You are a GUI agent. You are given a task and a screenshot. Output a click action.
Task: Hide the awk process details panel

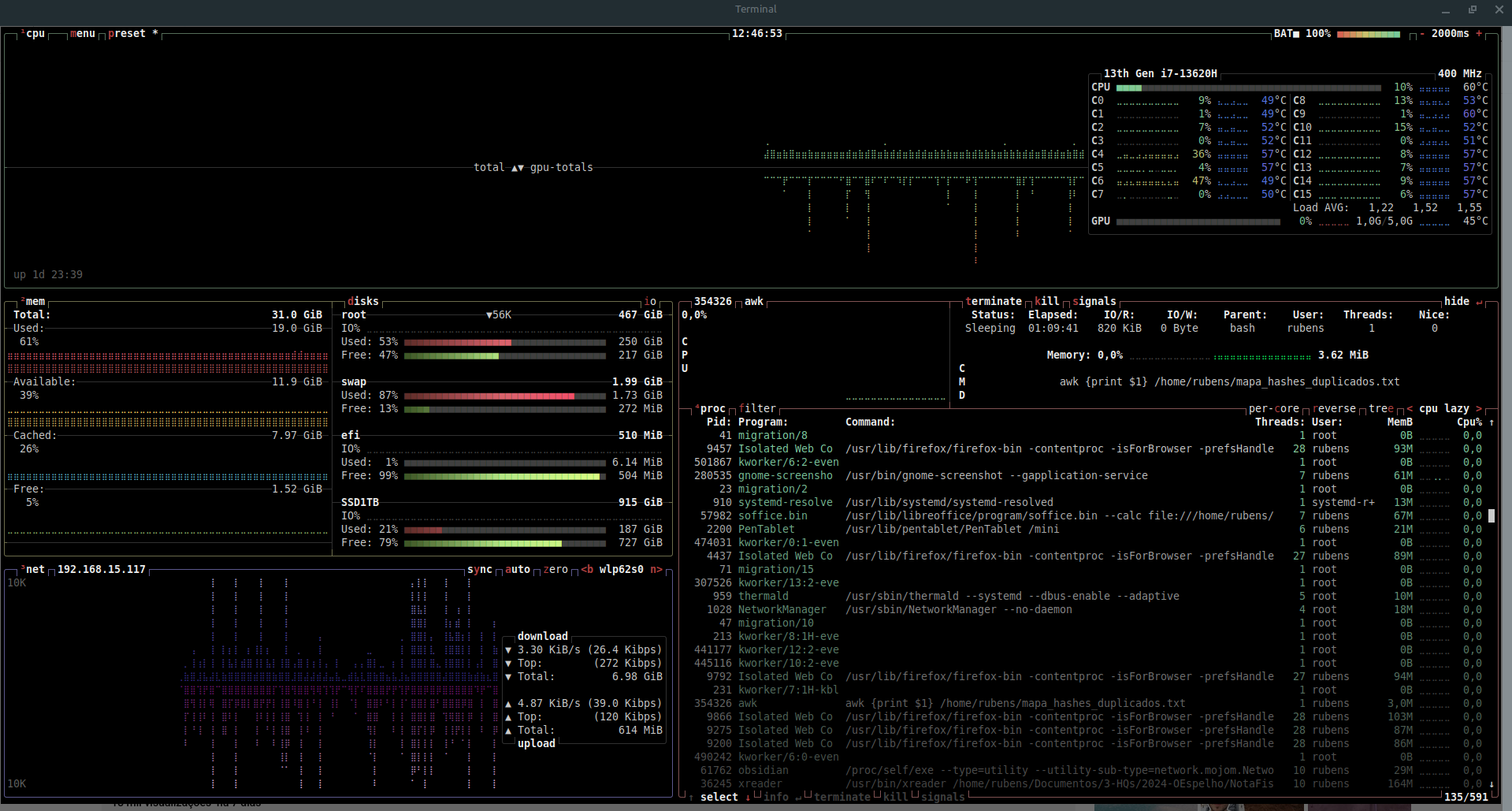(x=1456, y=301)
